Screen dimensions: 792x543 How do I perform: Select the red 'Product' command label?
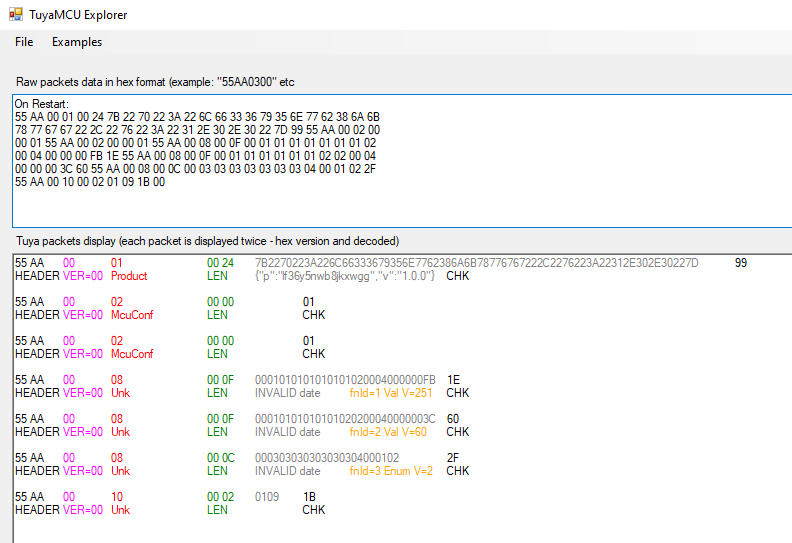tap(129, 276)
